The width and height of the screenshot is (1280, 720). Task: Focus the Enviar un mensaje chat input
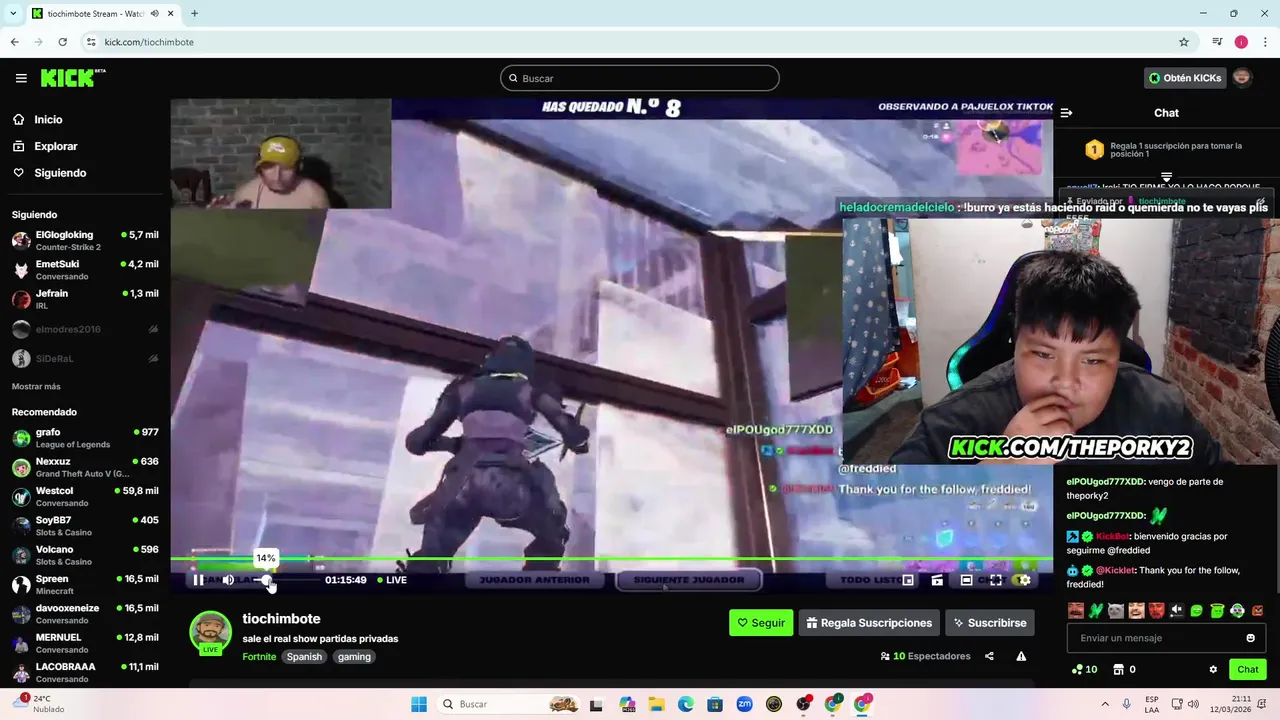[x=1166, y=638]
